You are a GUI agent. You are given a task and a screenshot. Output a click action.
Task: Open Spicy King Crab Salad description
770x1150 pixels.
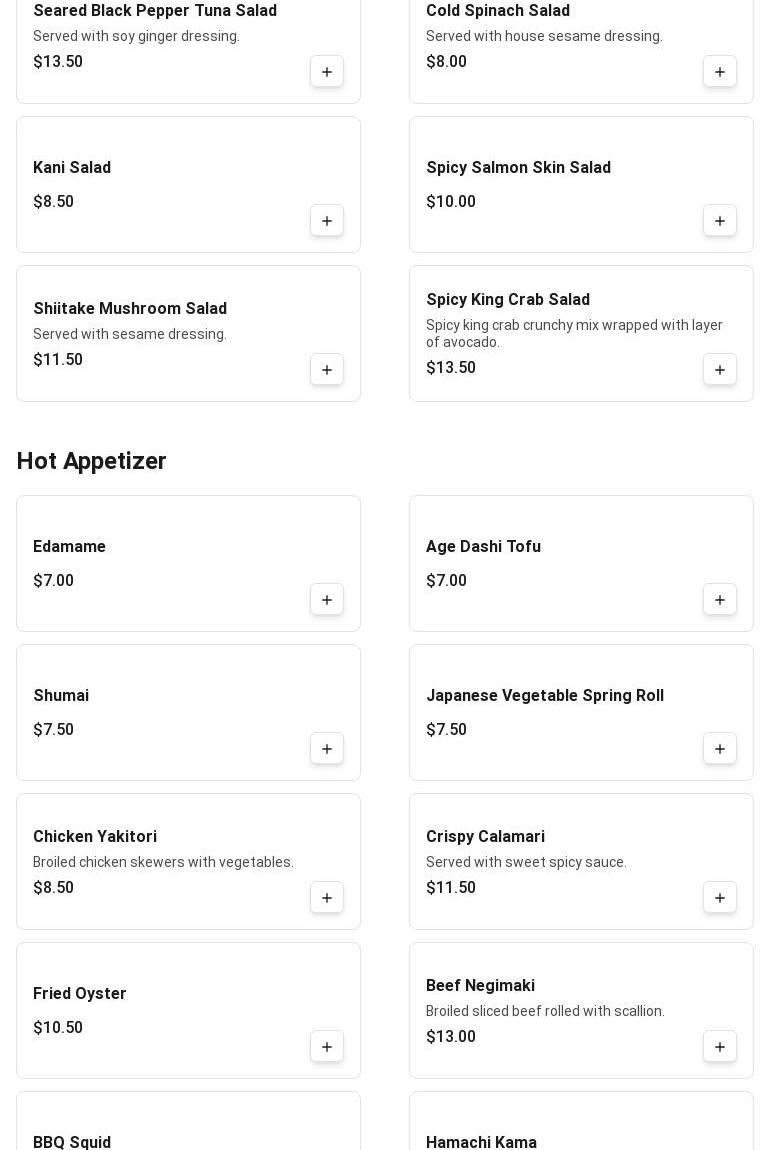[574, 333]
